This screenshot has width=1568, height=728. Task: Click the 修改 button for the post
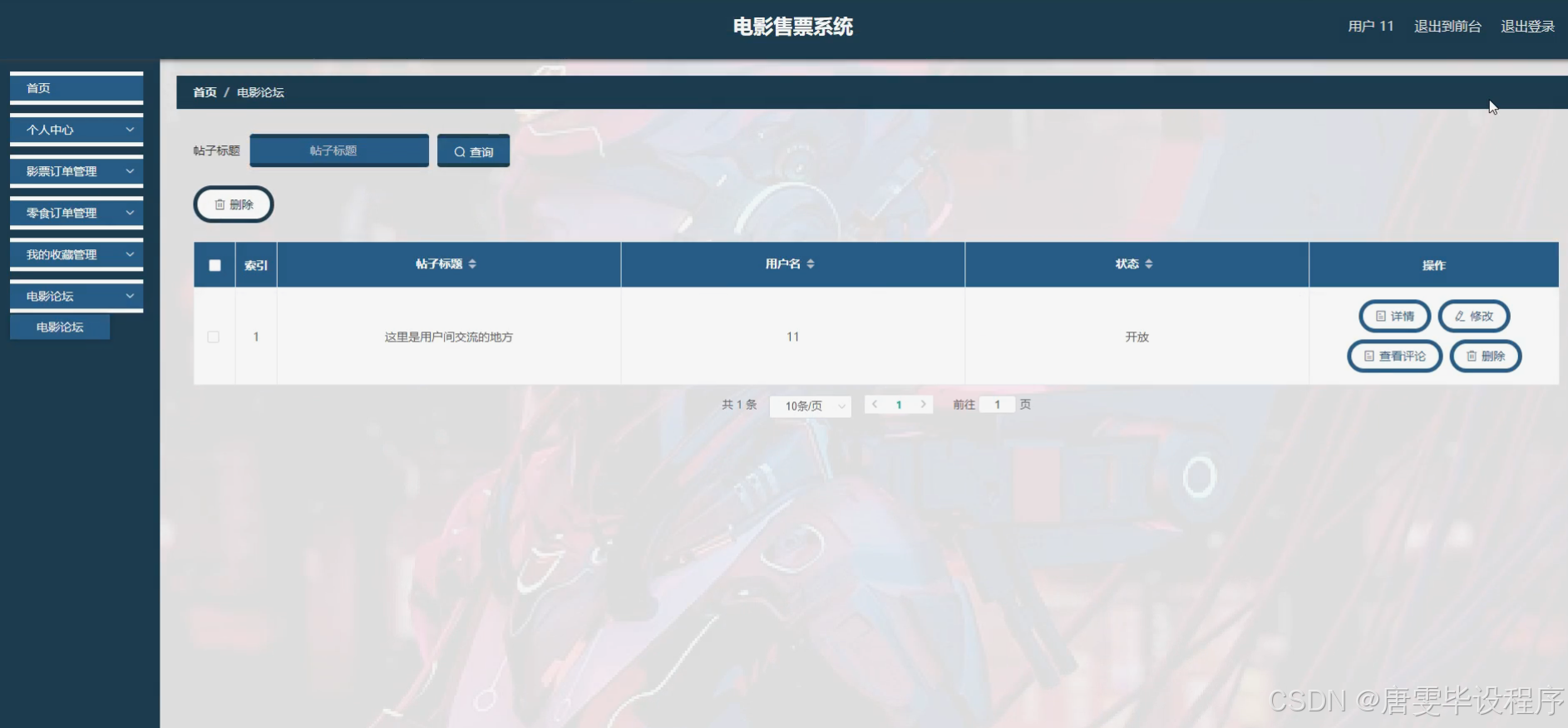1474,316
